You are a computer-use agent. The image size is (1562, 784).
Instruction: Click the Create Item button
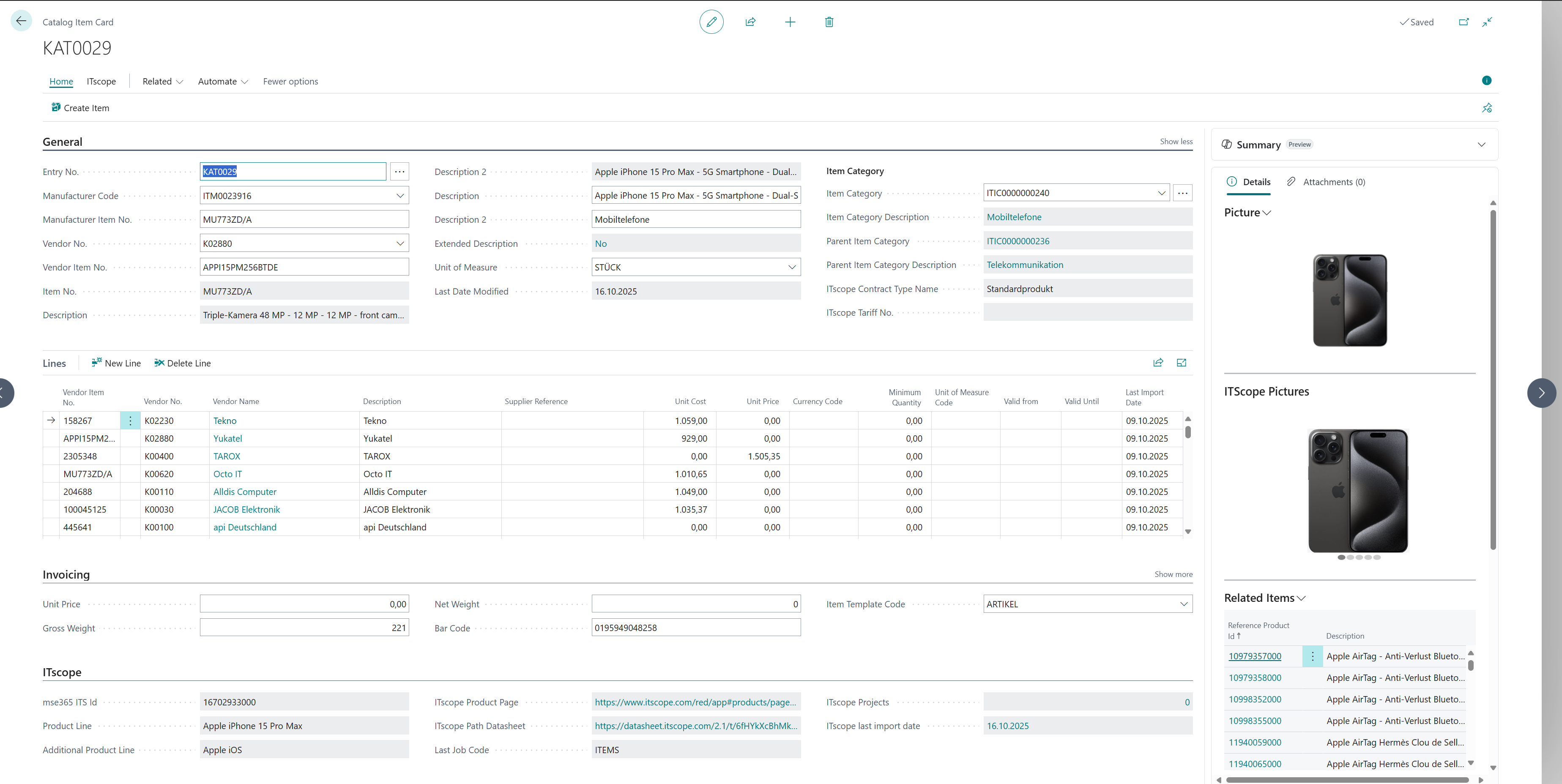tap(79, 107)
